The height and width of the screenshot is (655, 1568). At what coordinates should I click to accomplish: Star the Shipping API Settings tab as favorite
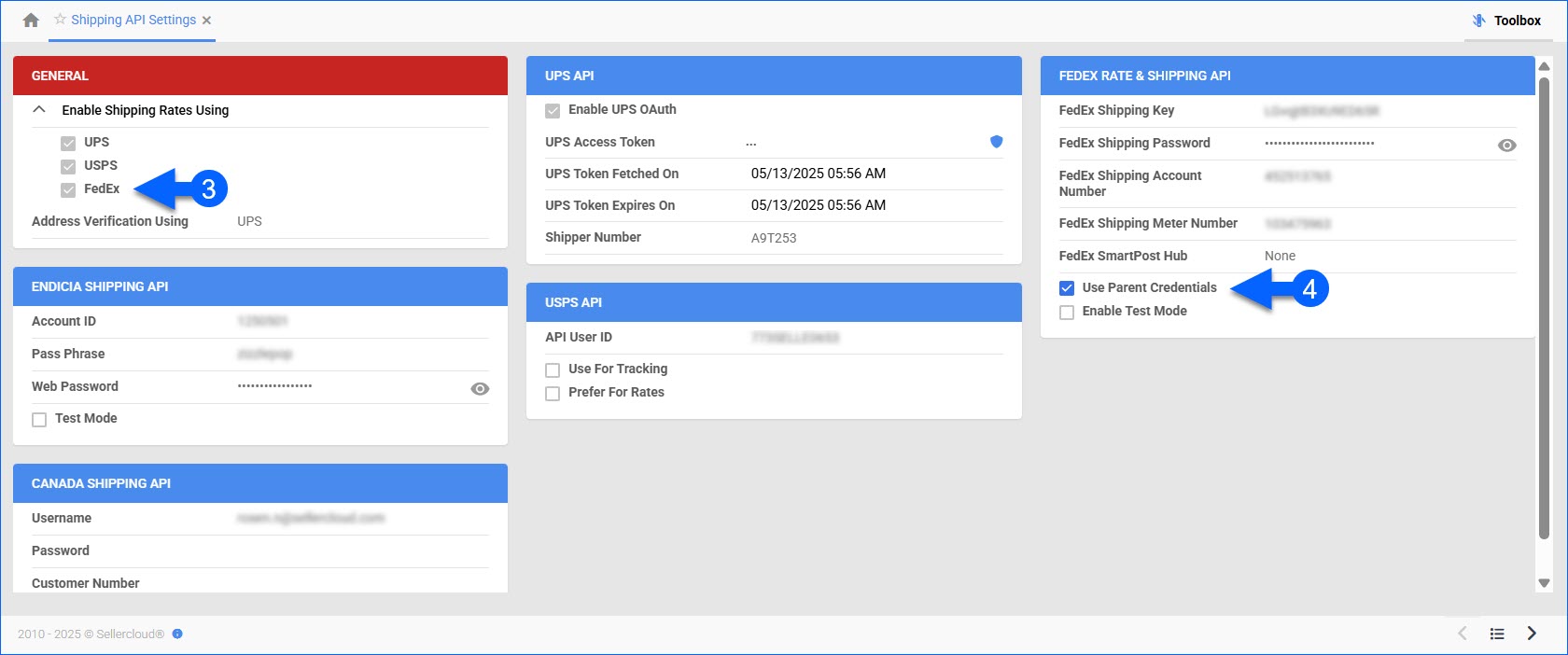pyautogui.click(x=60, y=19)
